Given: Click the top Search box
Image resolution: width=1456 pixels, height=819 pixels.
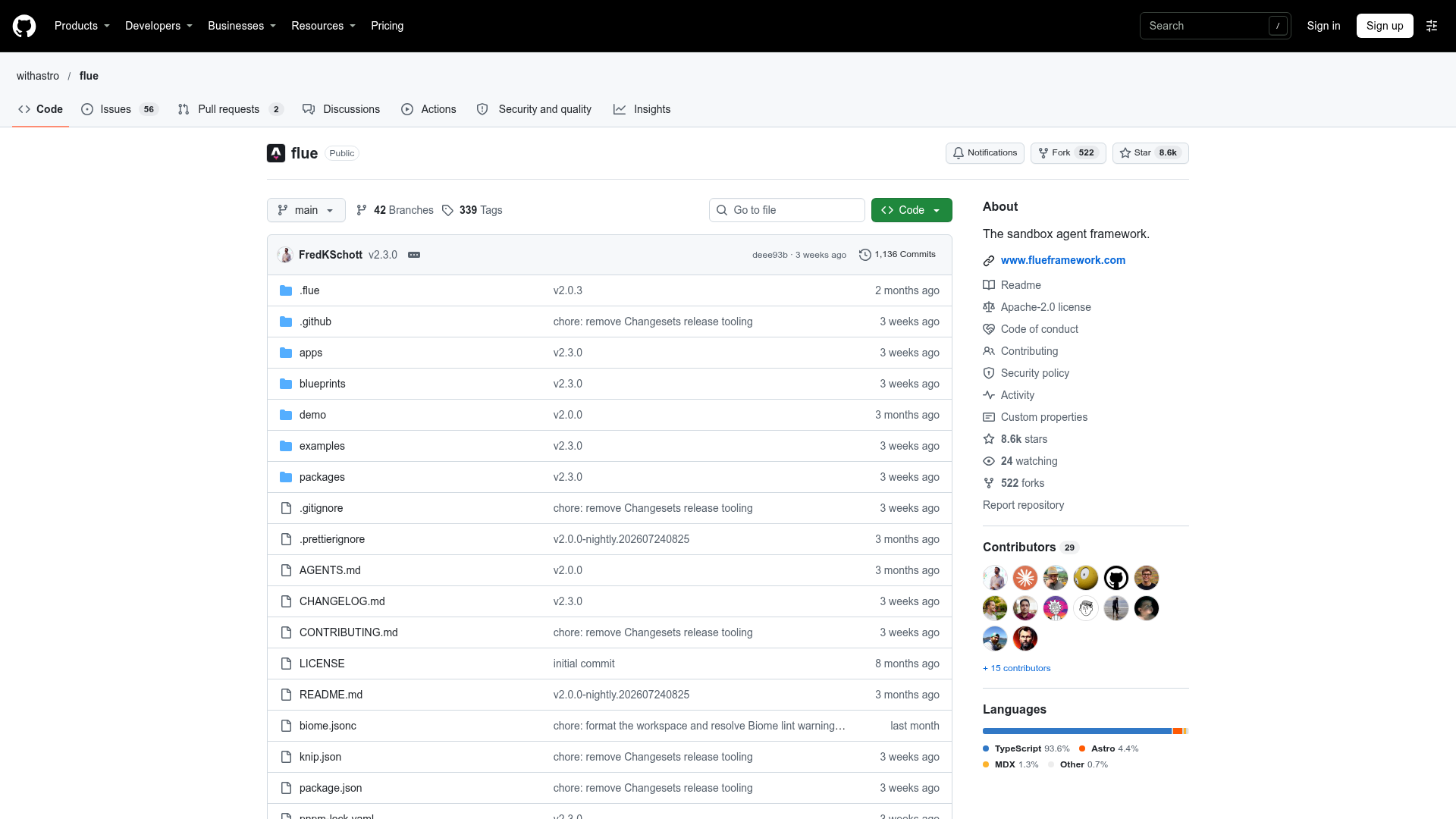Looking at the screenshot, I should (x=1215, y=26).
